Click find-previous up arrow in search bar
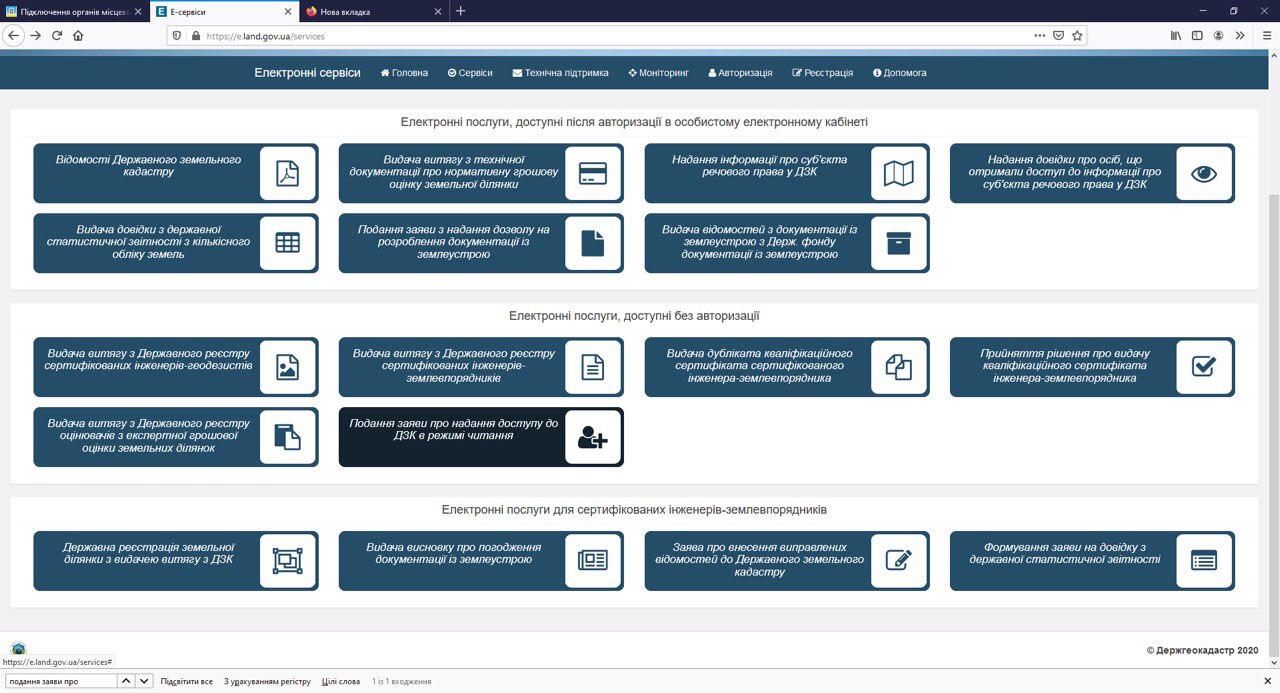The width and height of the screenshot is (1280, 693). click(127, 681)
